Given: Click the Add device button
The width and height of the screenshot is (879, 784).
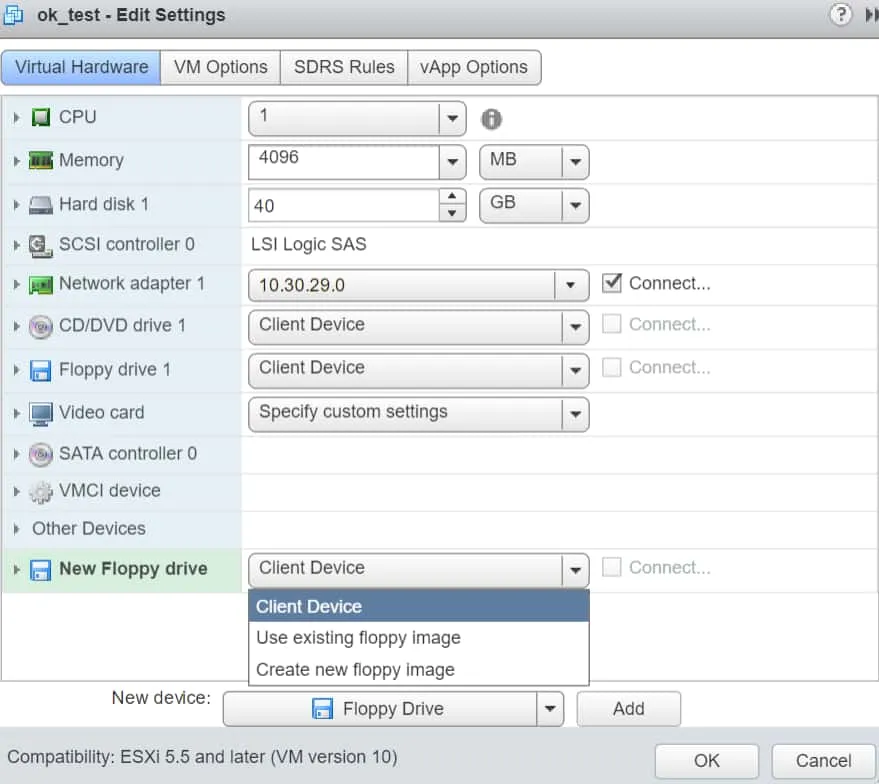Looking at the screenshot, I should click(628, 709).
